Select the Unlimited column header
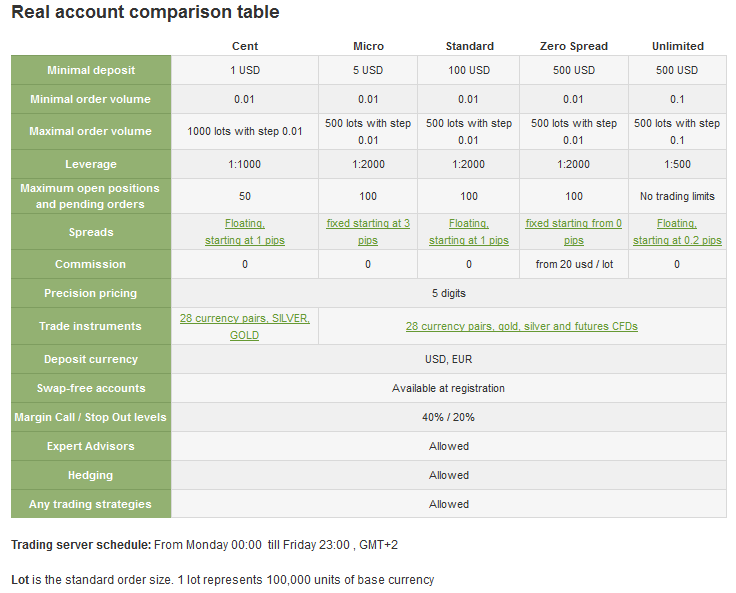The width and height of the screenshot is (736, 593). coord(678,46)
